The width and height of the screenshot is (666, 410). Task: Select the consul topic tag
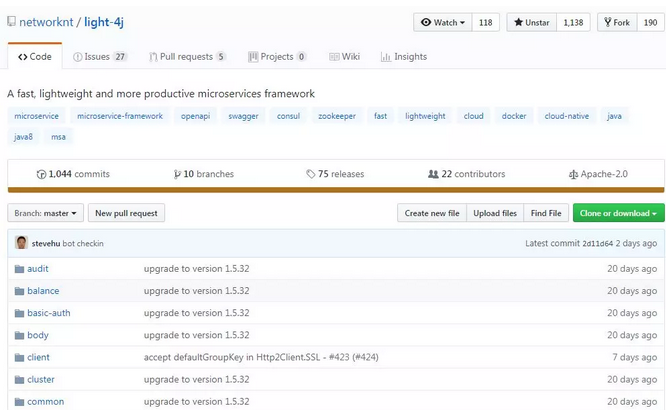pyautogui.click(x=288, y=116)
